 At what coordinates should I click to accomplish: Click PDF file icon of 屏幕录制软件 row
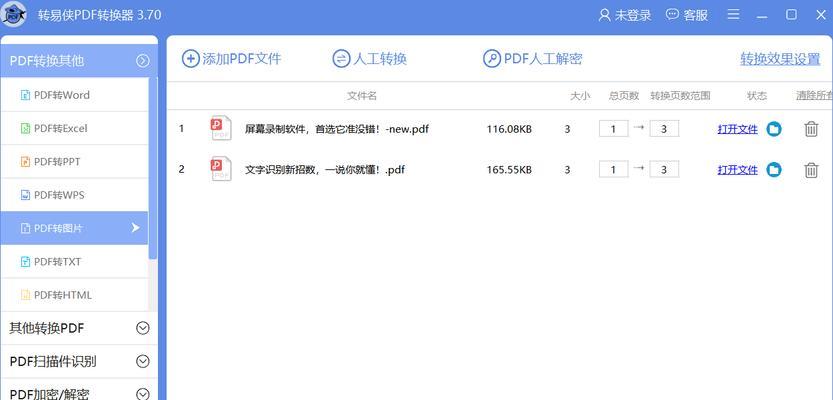click(x=221, y=129)
